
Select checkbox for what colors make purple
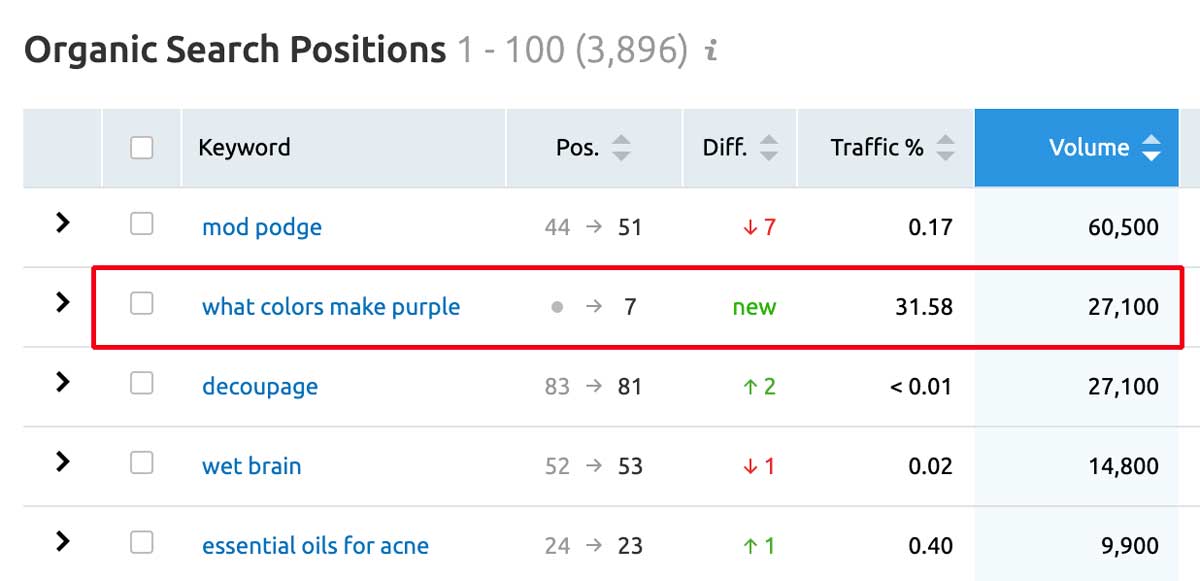coord(142,302)
